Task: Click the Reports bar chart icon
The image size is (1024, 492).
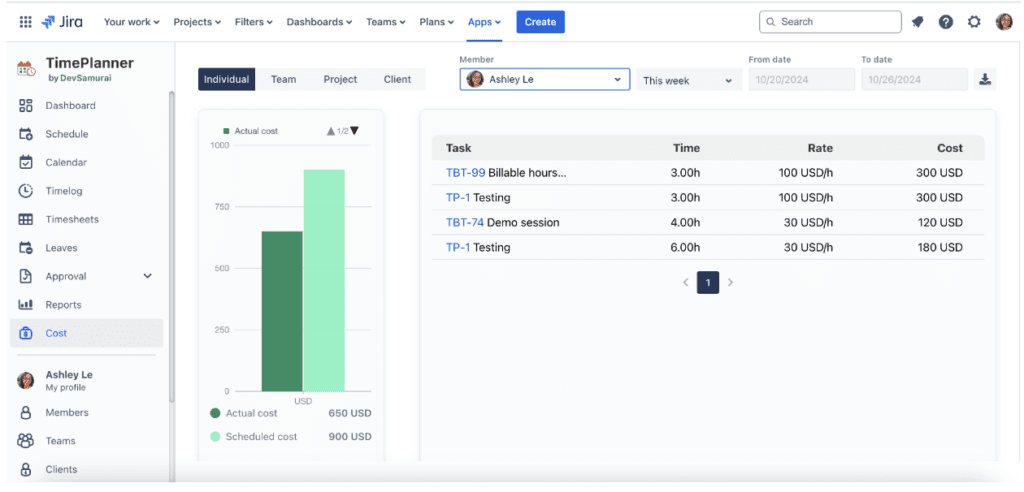Action: pos(25,304)
